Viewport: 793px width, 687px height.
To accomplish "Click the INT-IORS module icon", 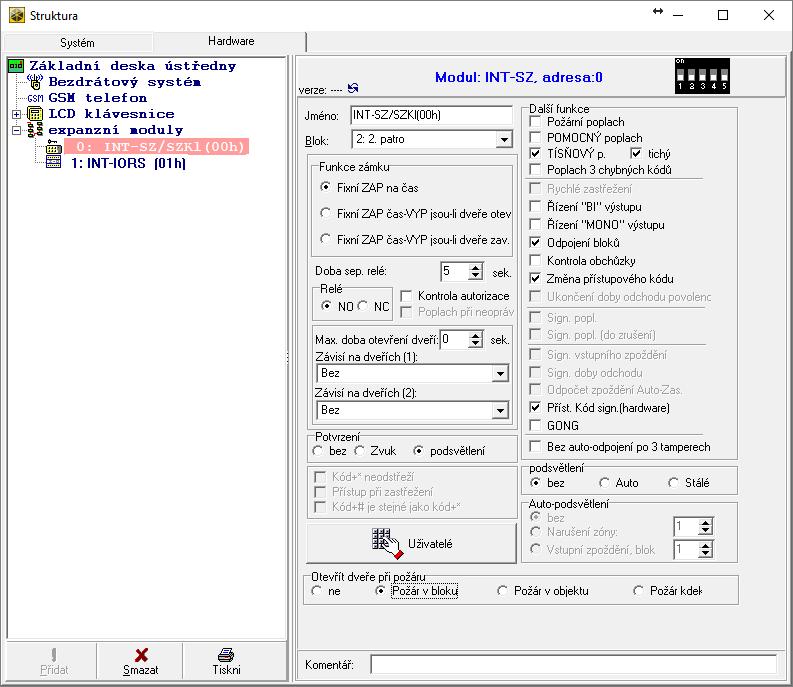I will click(x=53, y=163).
